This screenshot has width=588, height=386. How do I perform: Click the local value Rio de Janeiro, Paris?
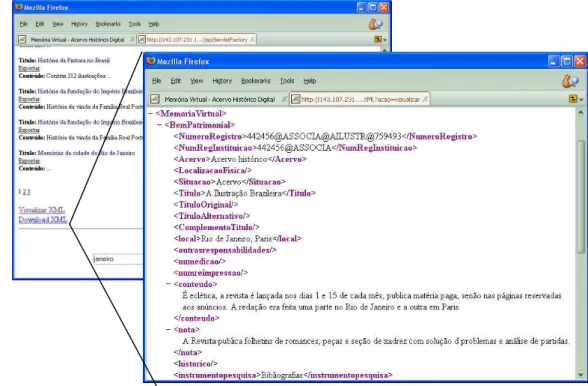pos(237,239)
